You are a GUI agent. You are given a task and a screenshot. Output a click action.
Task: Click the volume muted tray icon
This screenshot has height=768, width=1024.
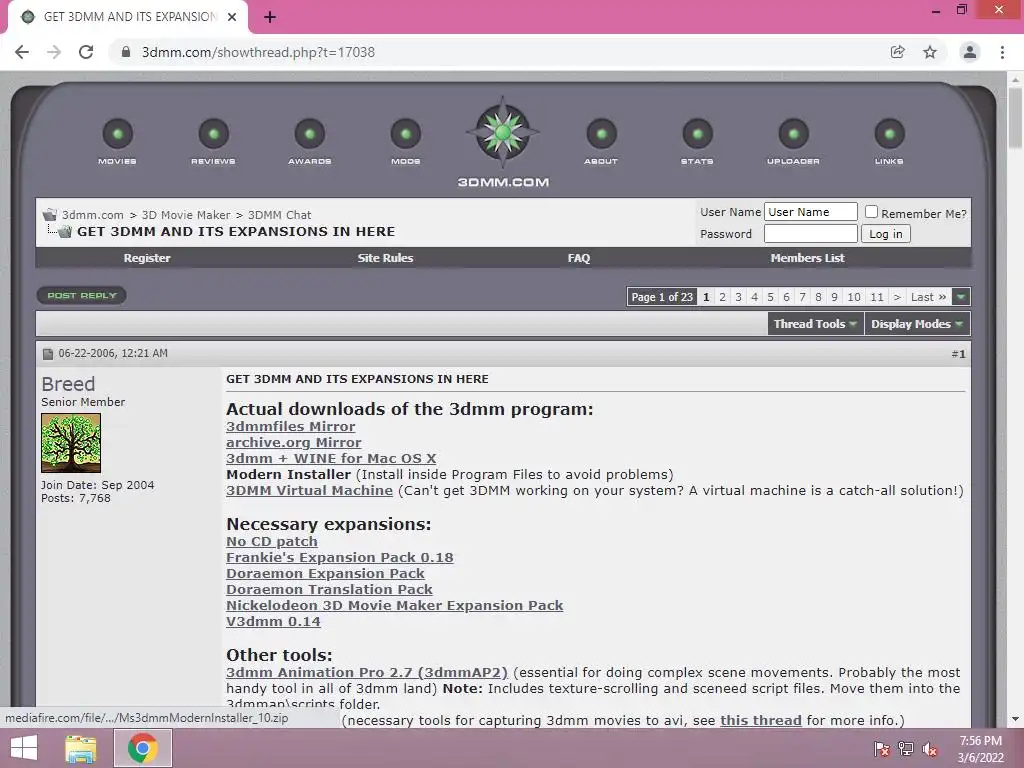click(930, 749)
